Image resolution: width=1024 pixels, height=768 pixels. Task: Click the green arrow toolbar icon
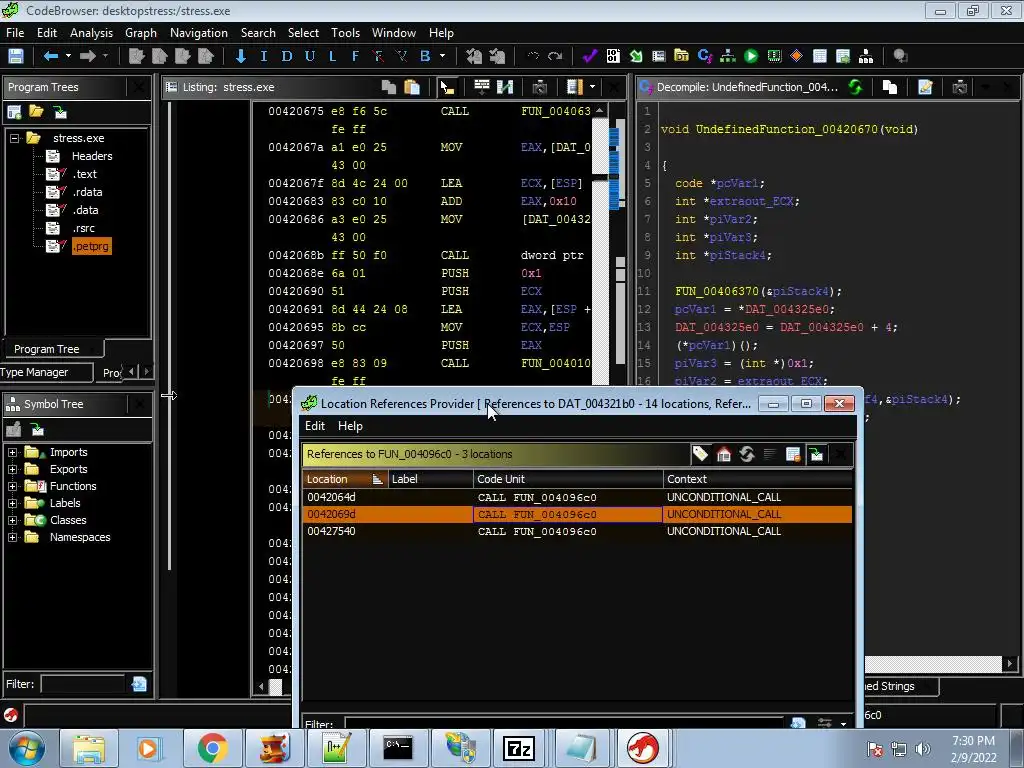635,56
